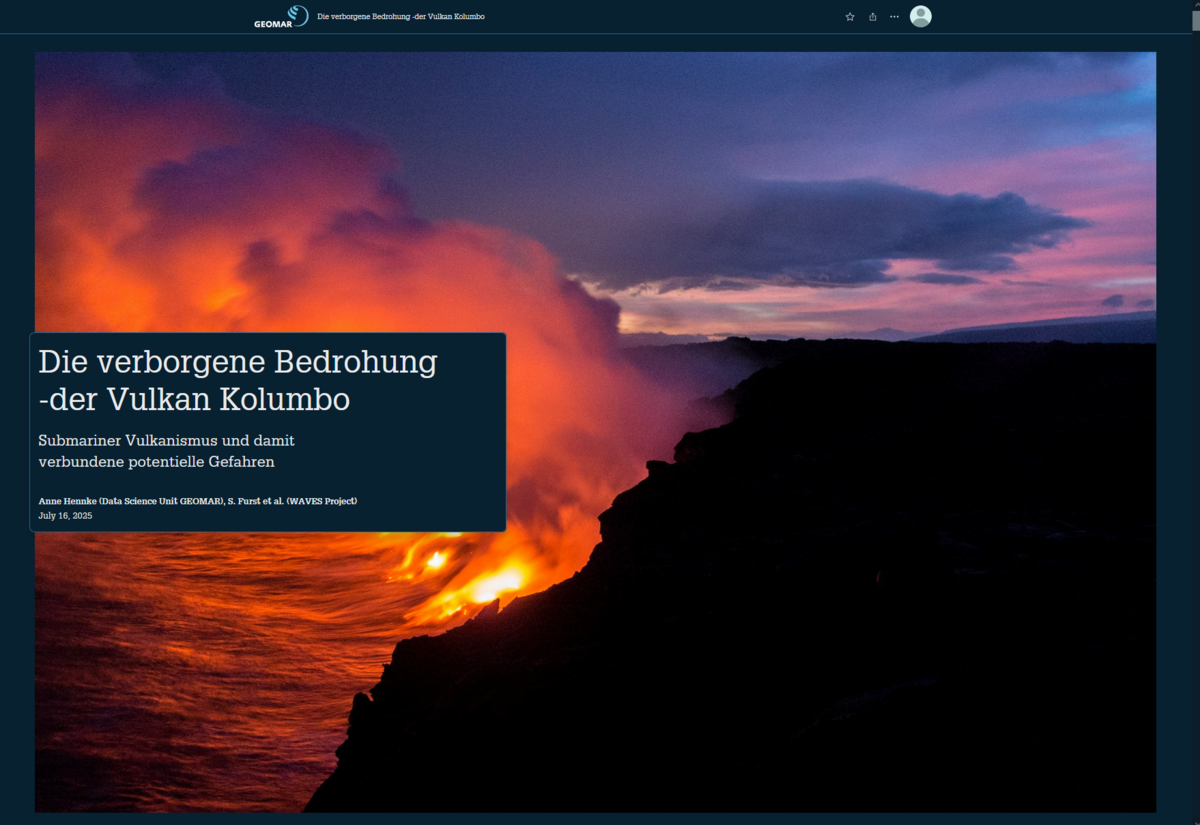Click the story title in the header bar

[400, 17]
